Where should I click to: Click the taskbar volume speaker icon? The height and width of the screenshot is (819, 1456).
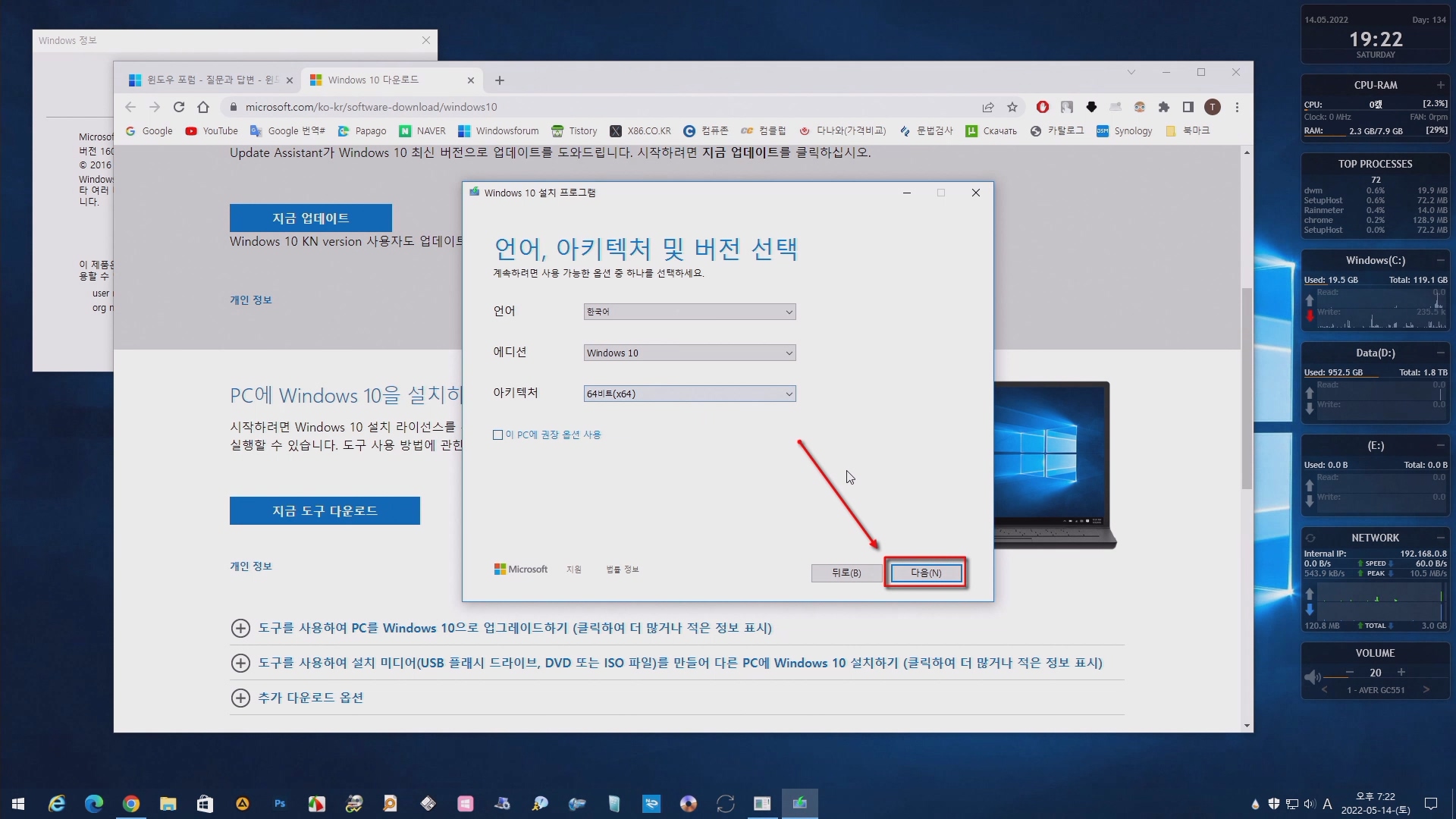click(x=1310, y=804)
